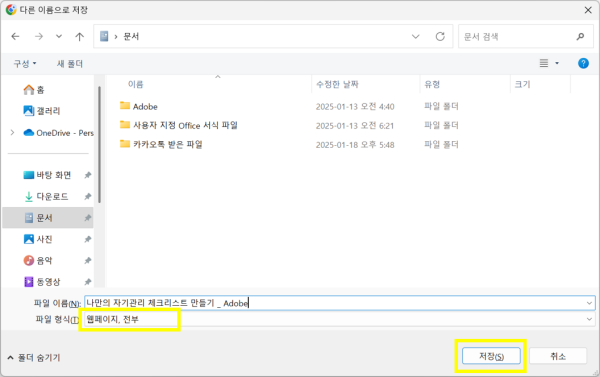Expand the address bar history dropdown
The height and width of the screenshot is (377, 600).
[416, 36]
